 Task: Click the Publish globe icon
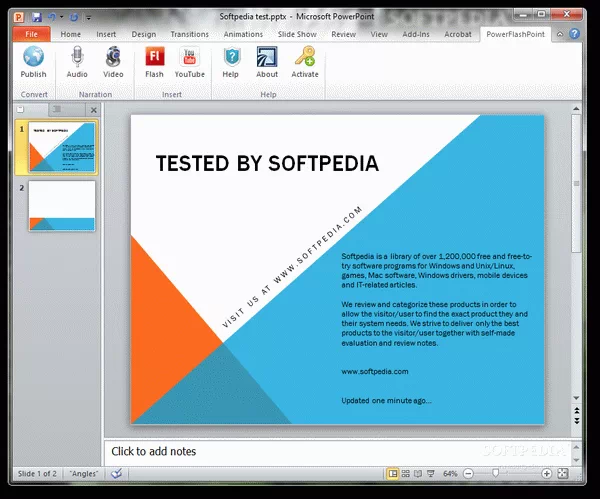tap(33, 58)
